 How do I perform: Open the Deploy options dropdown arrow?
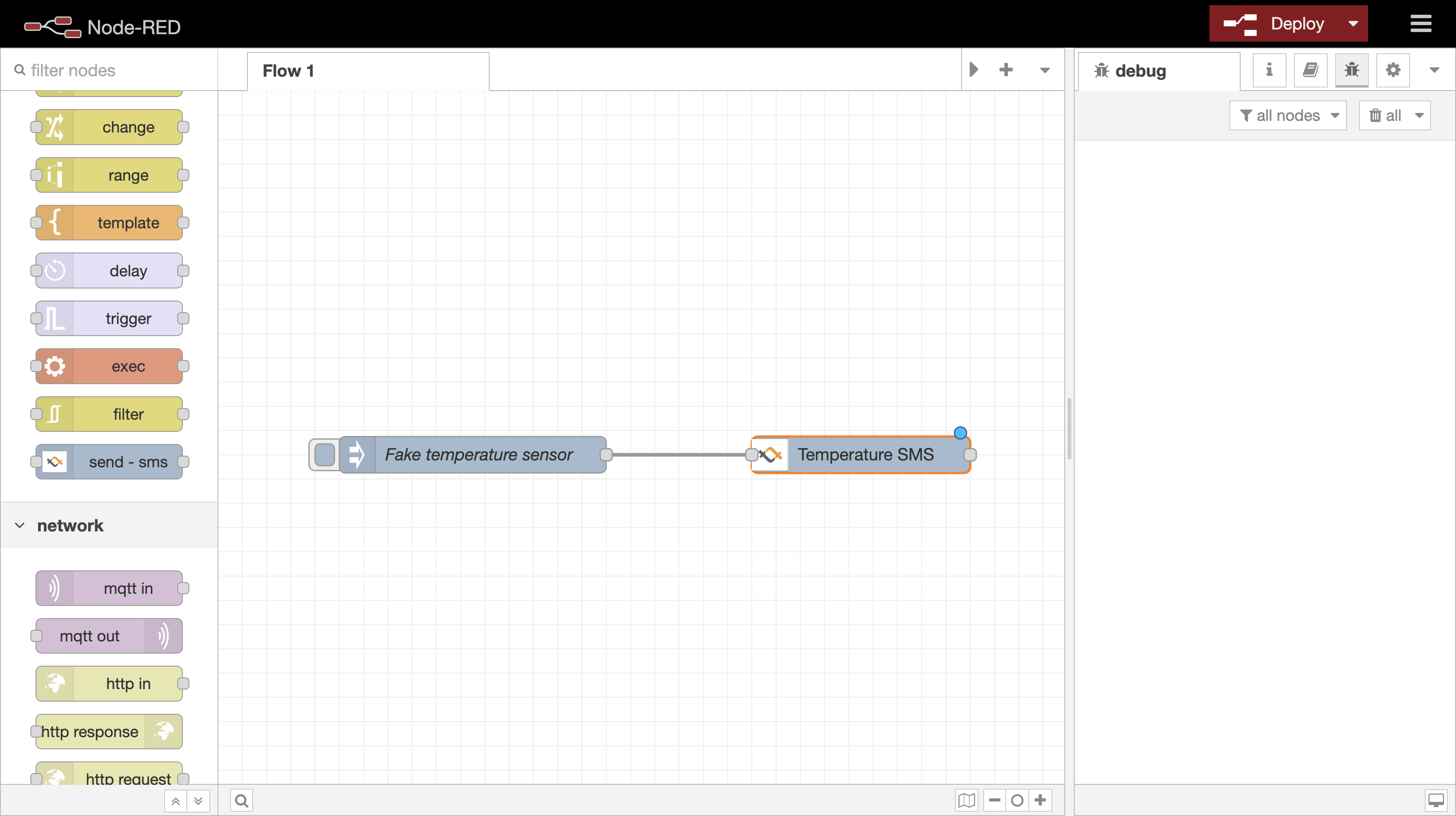[x=1353, y=24]
